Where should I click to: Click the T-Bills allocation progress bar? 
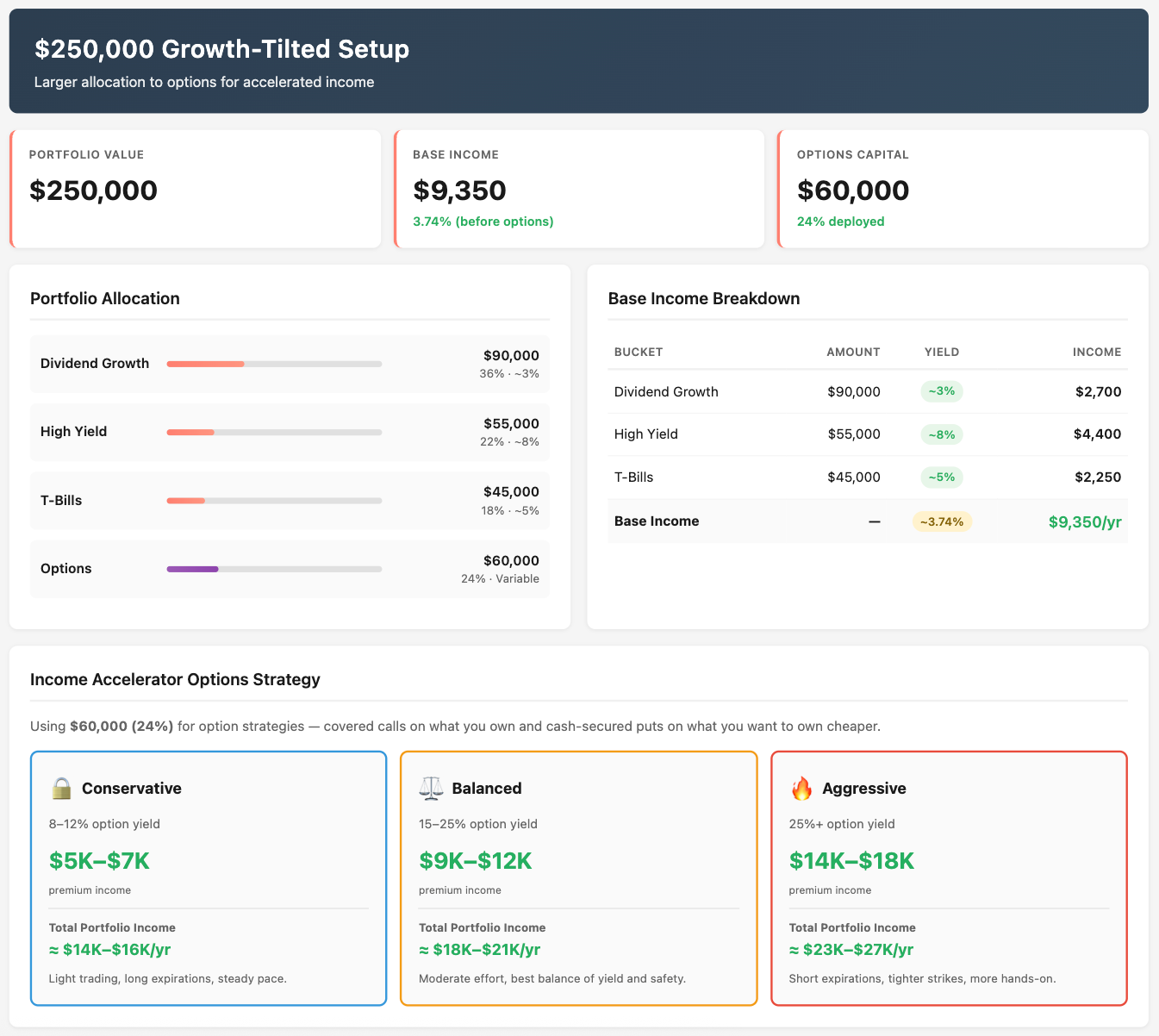pos(274,501)
